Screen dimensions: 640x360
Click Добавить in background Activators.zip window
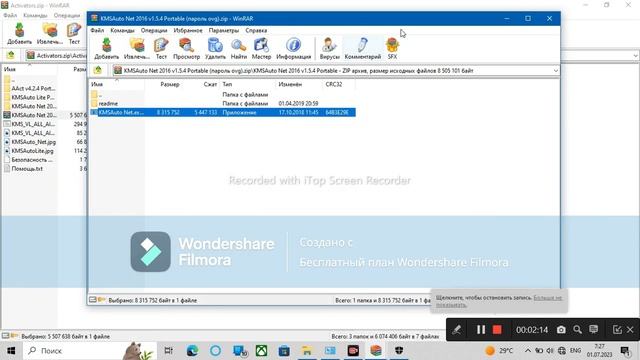19,33
